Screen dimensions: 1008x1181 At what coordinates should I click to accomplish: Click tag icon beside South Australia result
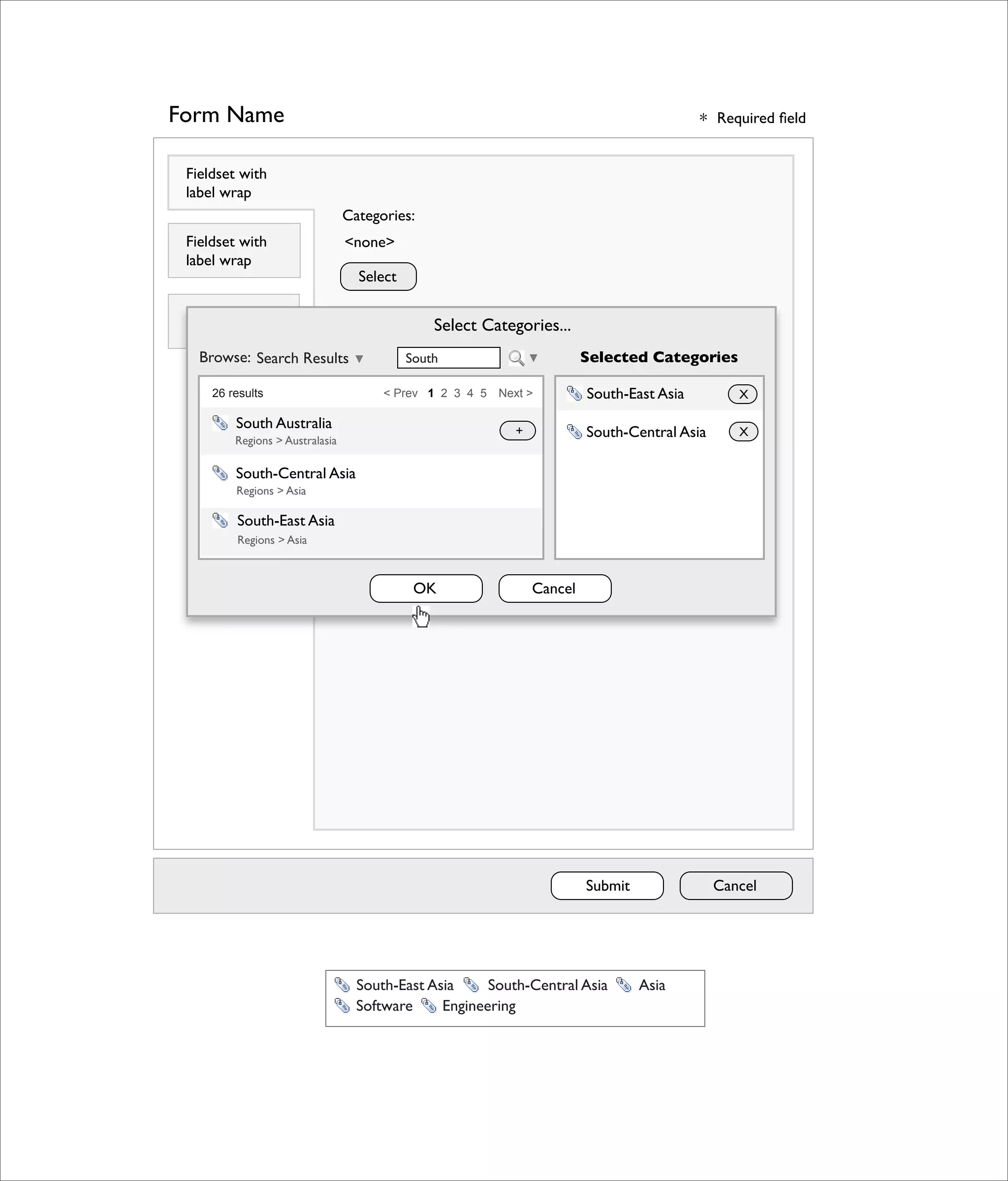[x=220, y=423]
